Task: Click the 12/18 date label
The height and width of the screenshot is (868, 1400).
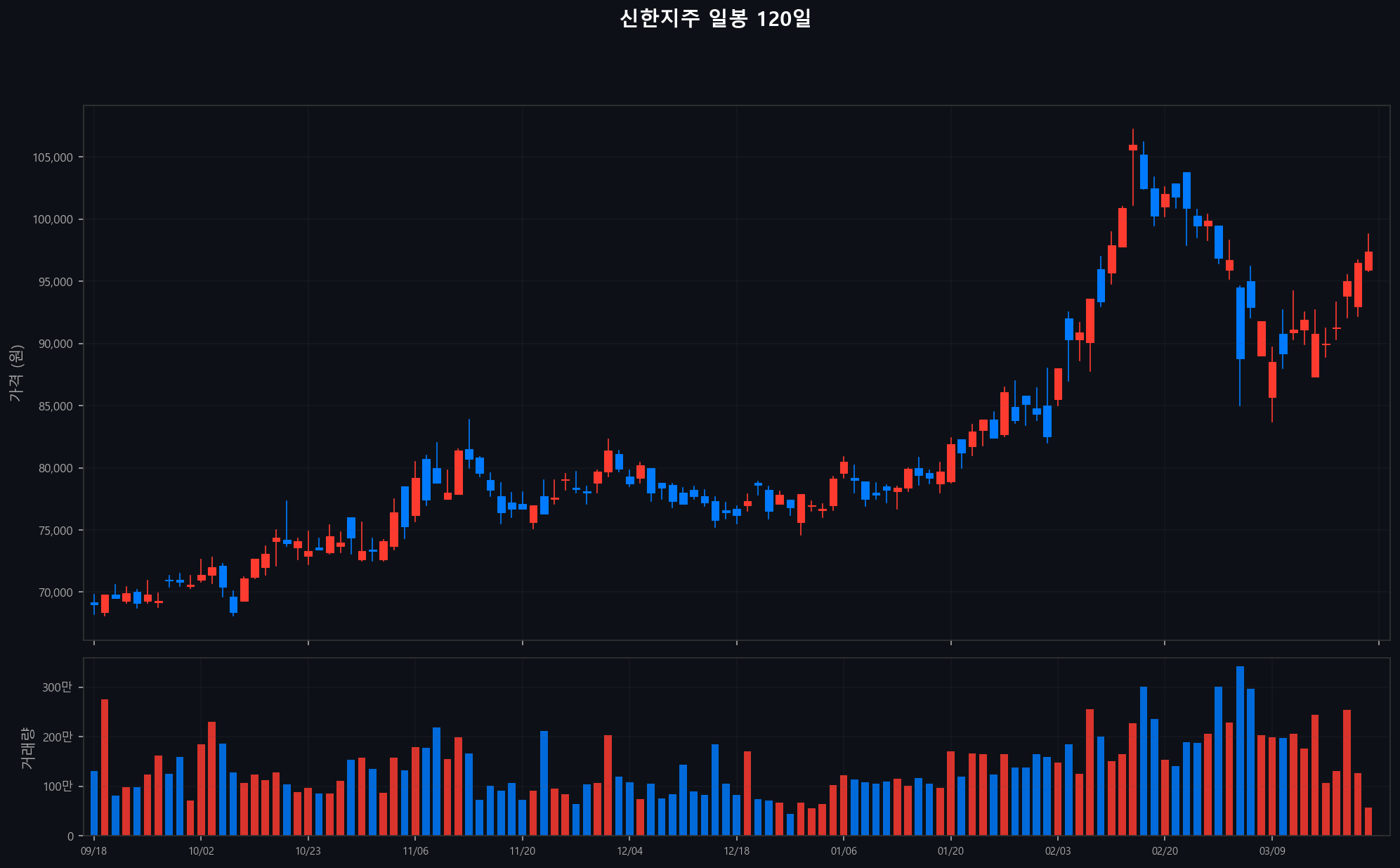Action: (x=736, y=851)
